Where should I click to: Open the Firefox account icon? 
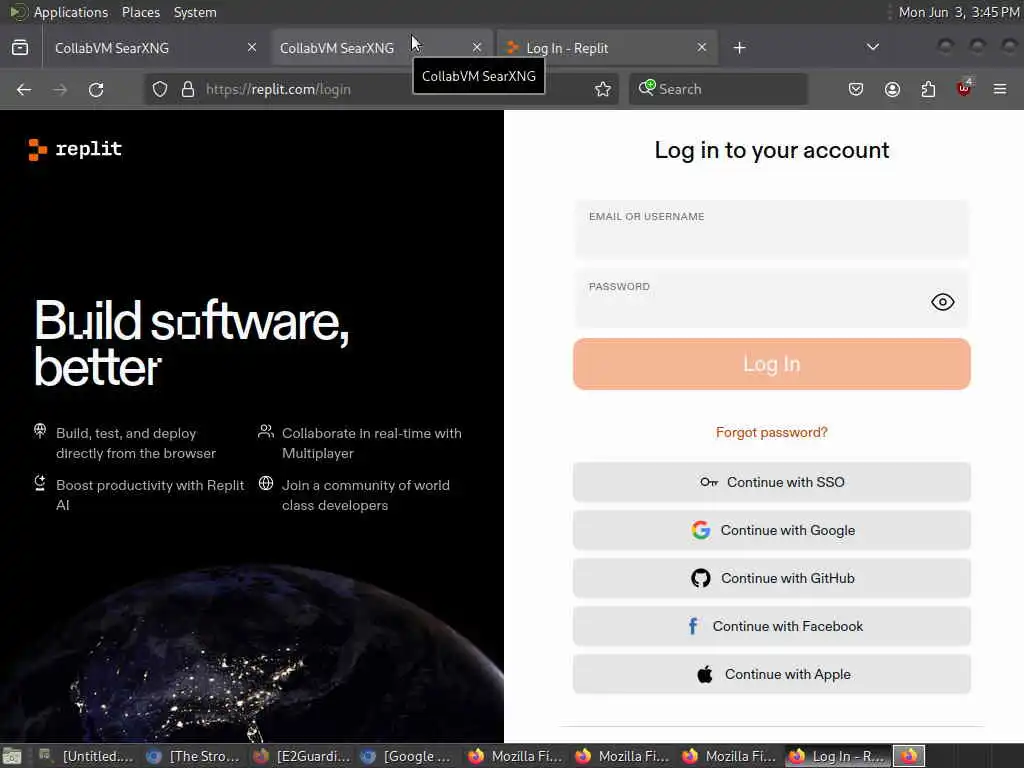coord(892,89)
